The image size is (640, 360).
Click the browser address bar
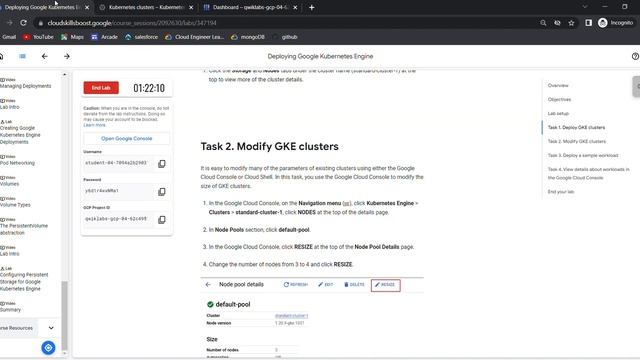[x=286, y=23]
